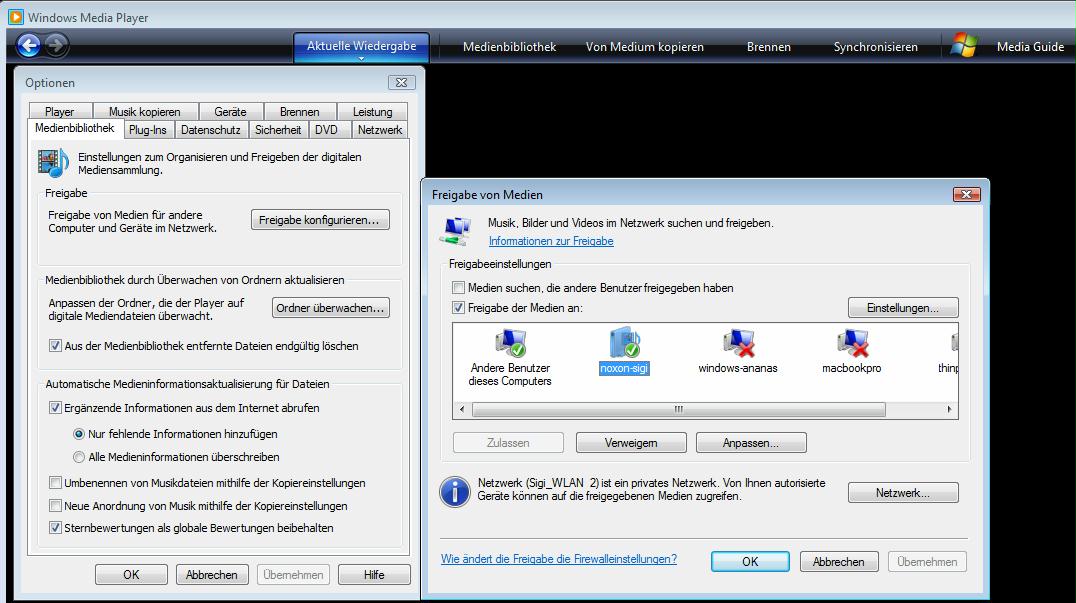Viewport: 1076px width, 603px height.
Task: Switch to the Geräte tab
Action: 230,111
